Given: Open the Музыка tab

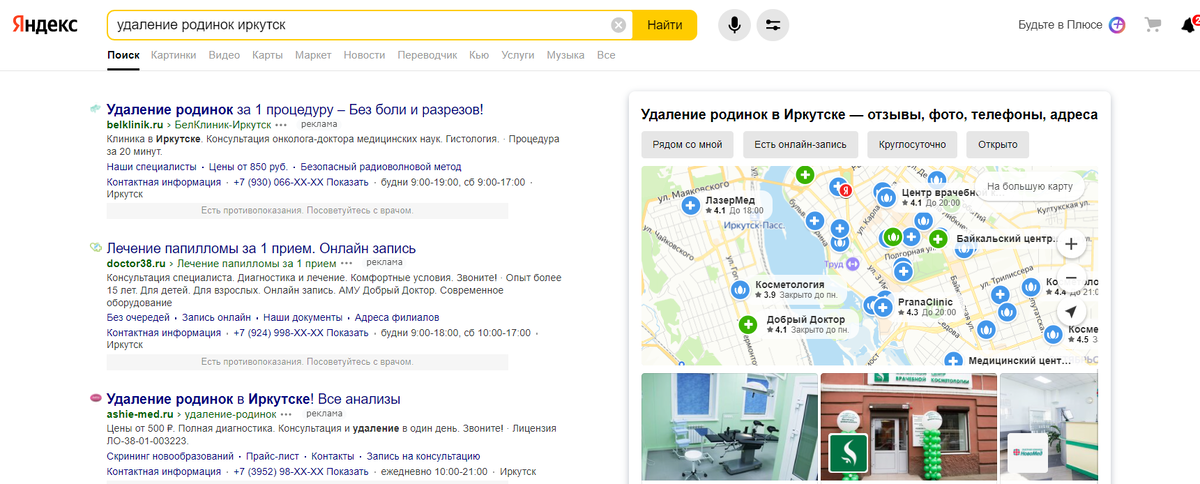Looking at the screenshot, I should click(x=566, y=55).
